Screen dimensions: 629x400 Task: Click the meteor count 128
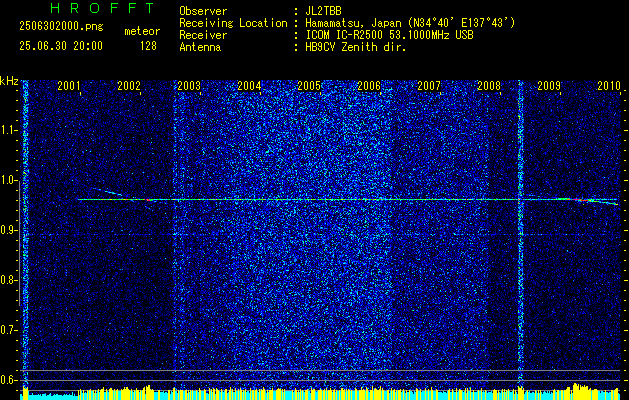(148, 46)
